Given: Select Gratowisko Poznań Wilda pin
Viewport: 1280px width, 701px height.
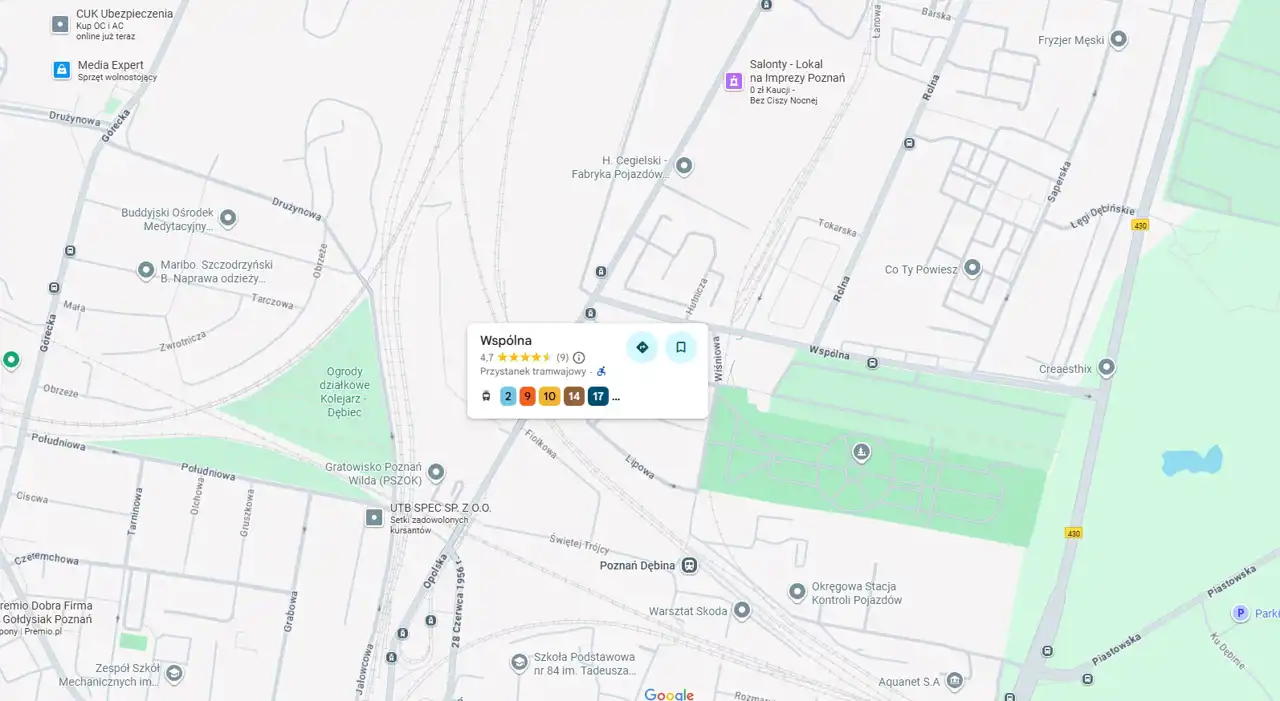Looking at the screenshot, I should click(436, 471).
